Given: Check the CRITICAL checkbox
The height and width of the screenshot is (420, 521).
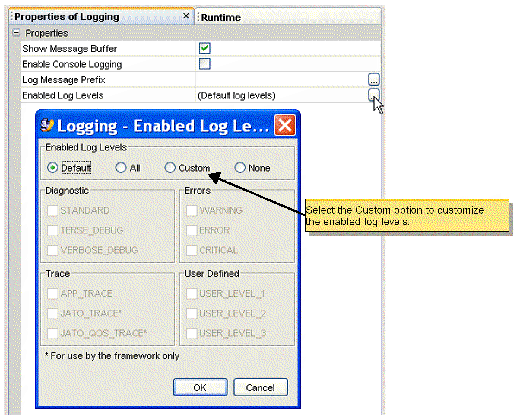Looking at the screenshot, I should 192,250.
